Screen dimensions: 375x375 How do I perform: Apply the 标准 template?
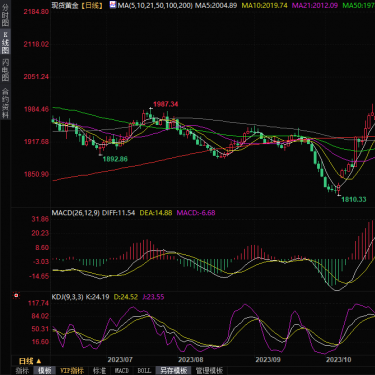99,371
